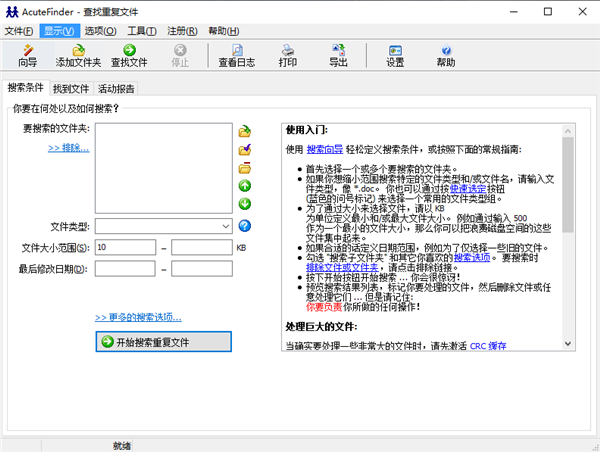This screenshot has width=600, height=452.
Task: Click the 打印 printer icon
Action: pyautogui.click(x=288, y=54)
